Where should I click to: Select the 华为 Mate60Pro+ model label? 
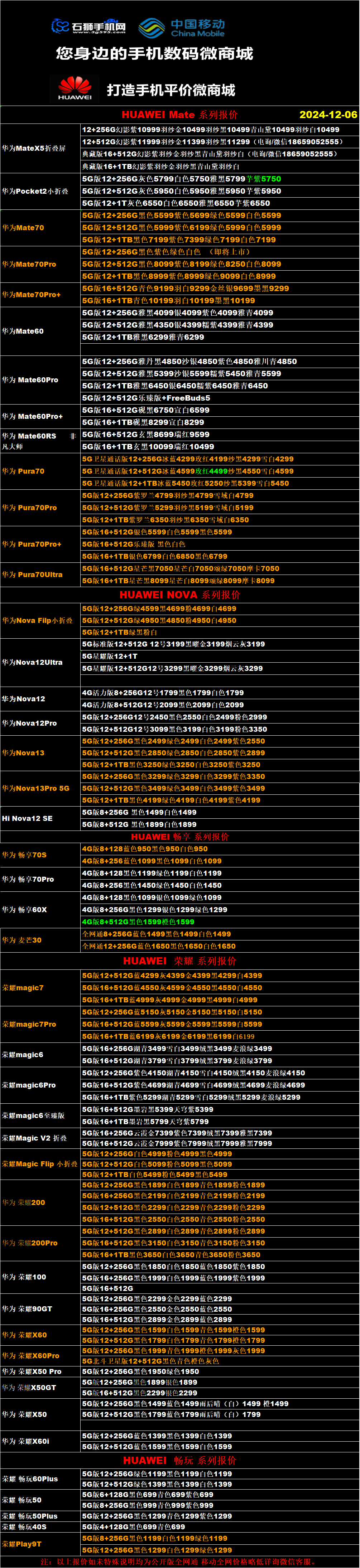[32, 416]
